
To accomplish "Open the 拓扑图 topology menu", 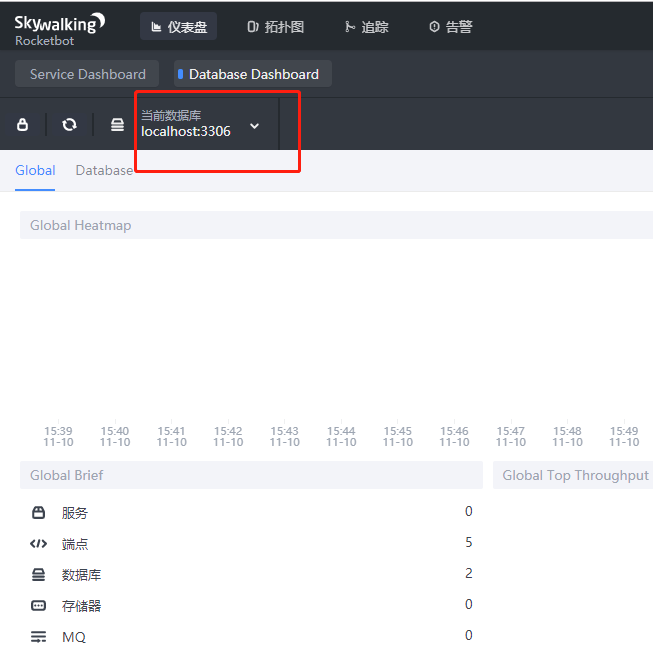I will tap(276, 27).
